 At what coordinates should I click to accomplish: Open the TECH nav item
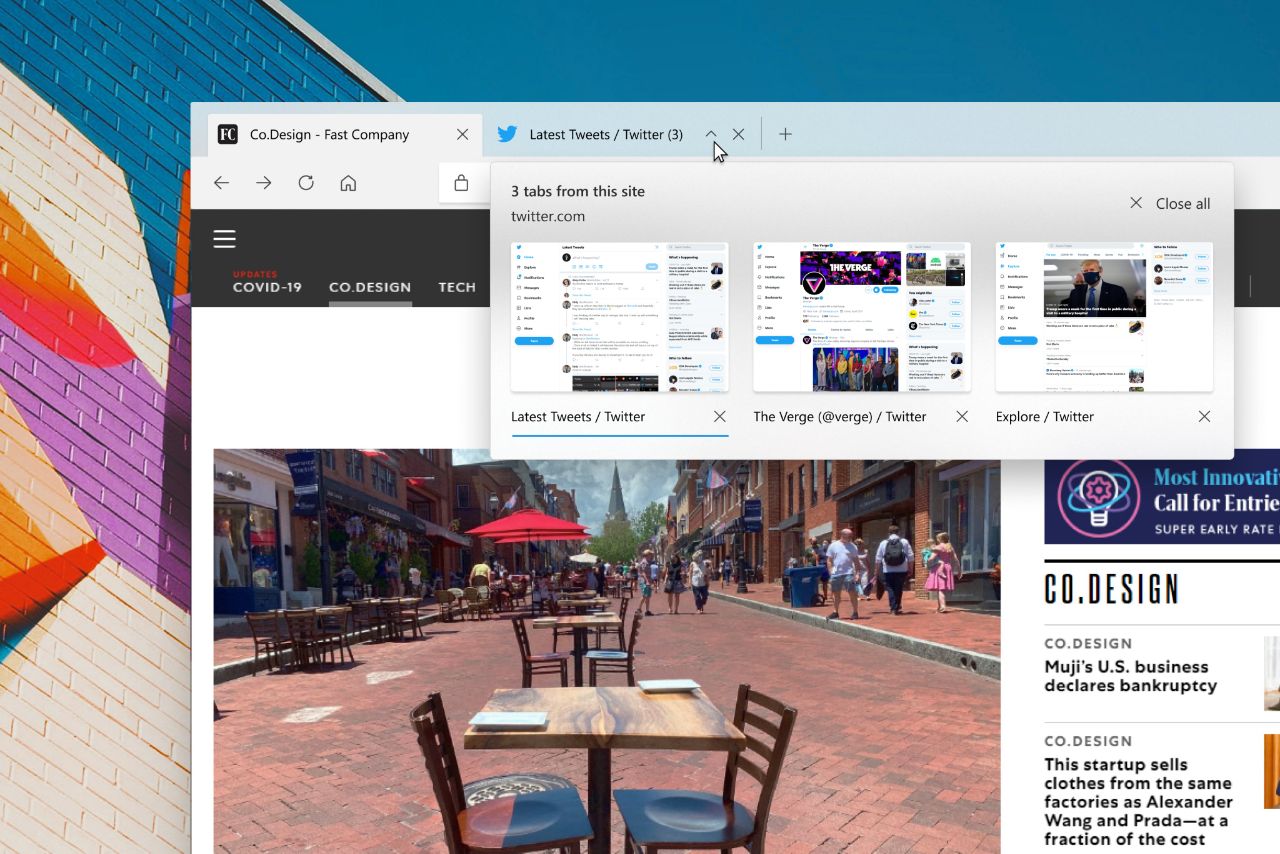[x=457, y=287]
